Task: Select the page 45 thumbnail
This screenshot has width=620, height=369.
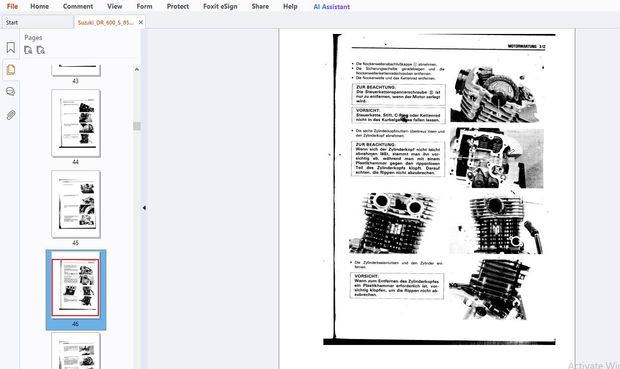Action: (x=76, y=204)
